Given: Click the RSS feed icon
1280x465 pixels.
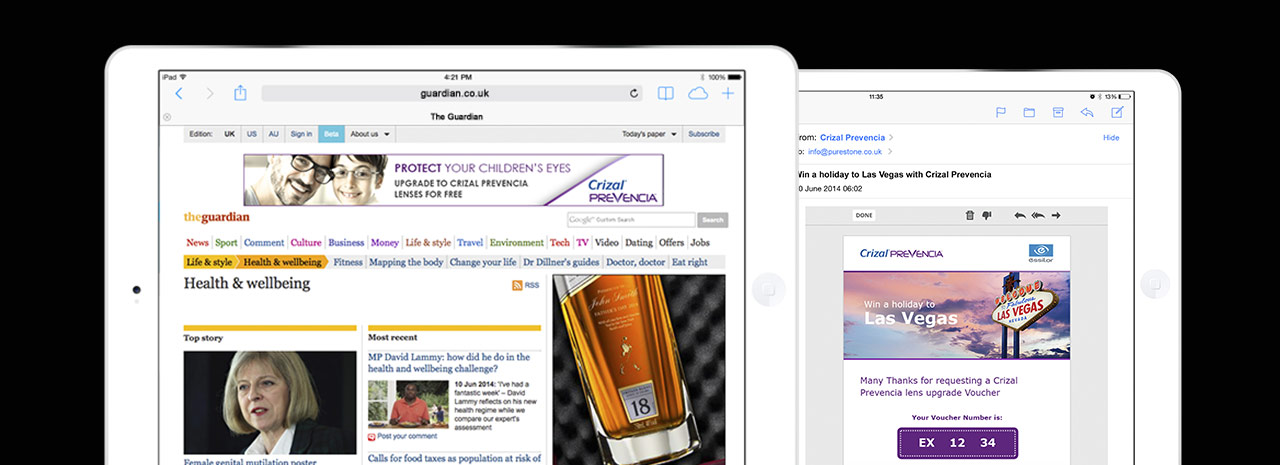Looking at the screenshot, I should coord(517,285).
